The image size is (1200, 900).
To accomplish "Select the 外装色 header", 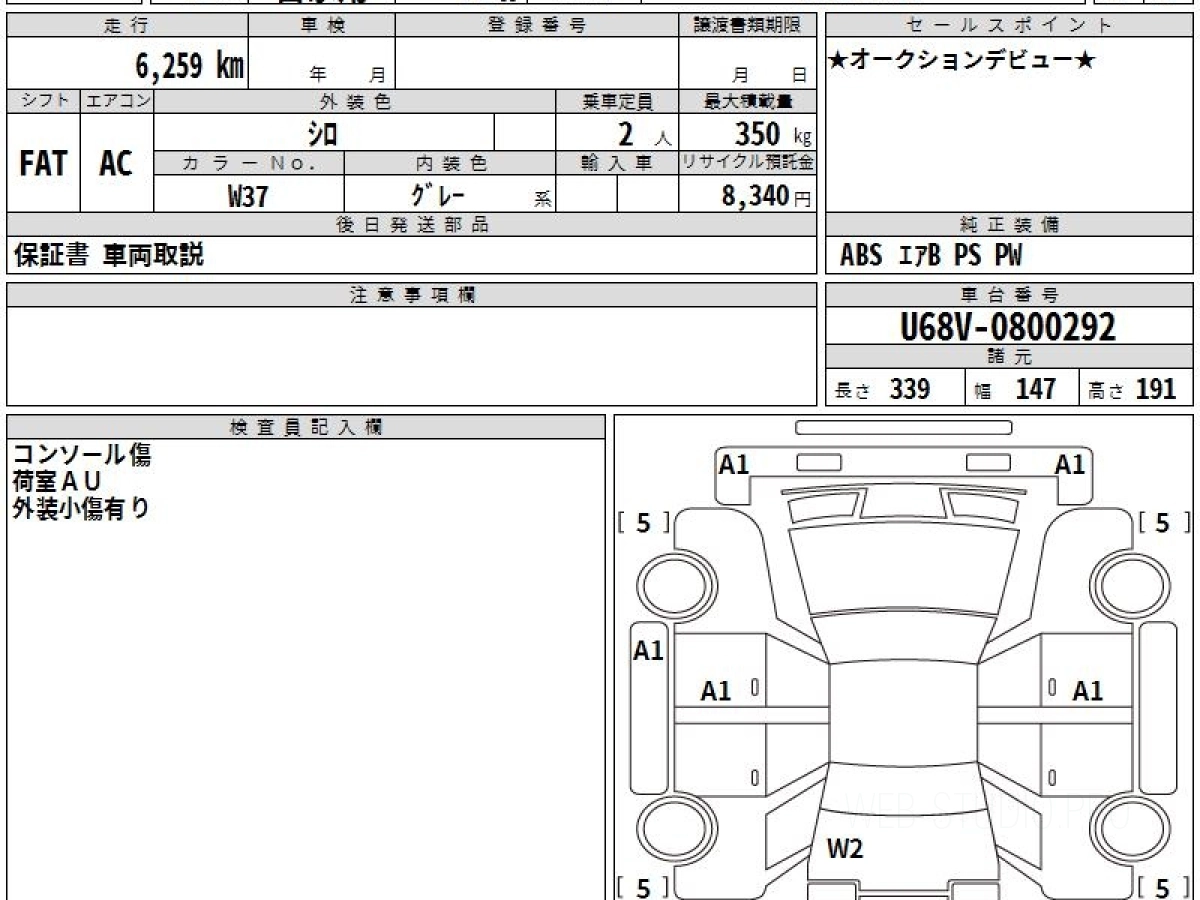I will (x=355, y=101).
